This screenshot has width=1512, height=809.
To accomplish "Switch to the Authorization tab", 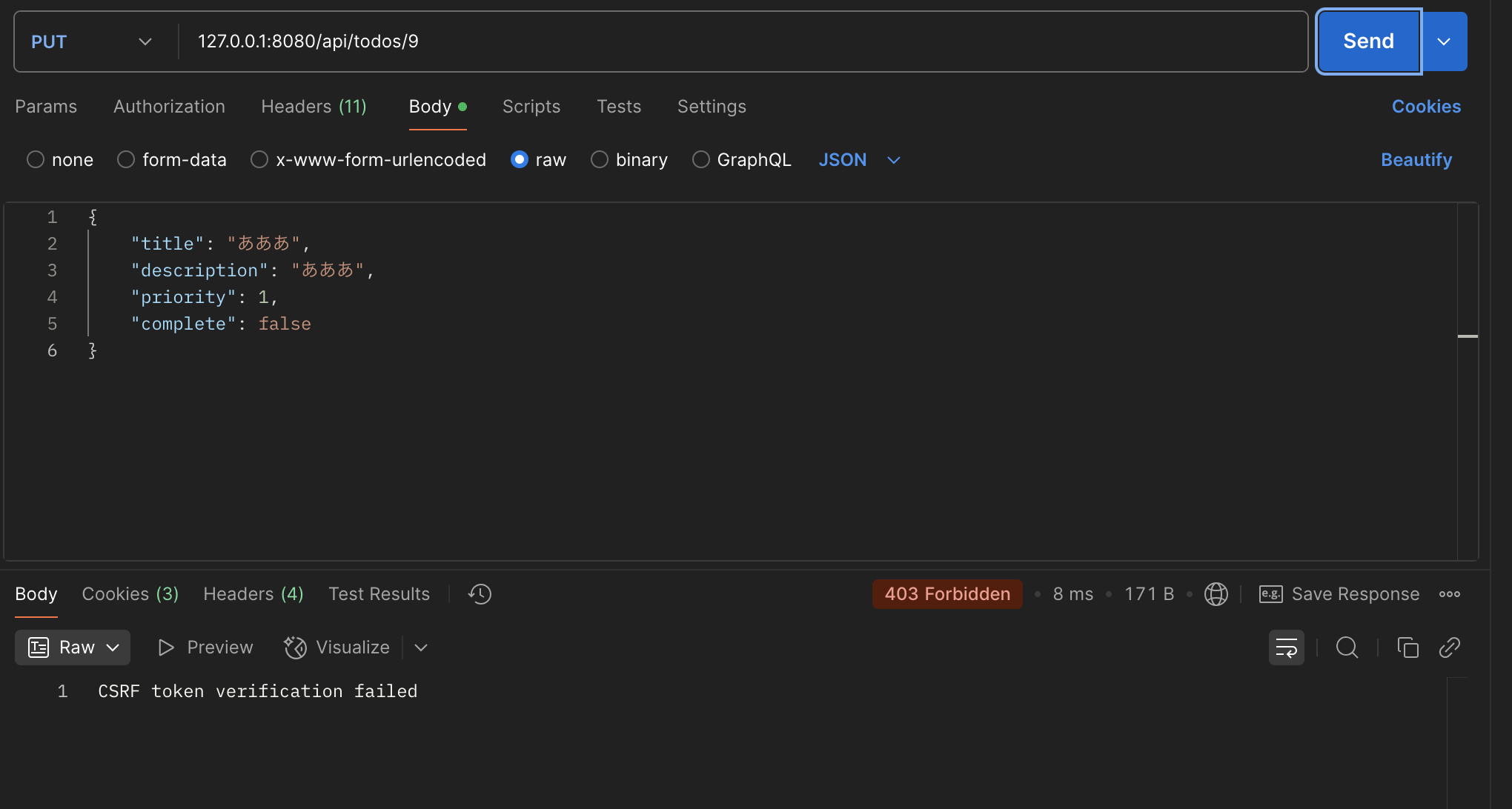I will (x=169, y=107).
